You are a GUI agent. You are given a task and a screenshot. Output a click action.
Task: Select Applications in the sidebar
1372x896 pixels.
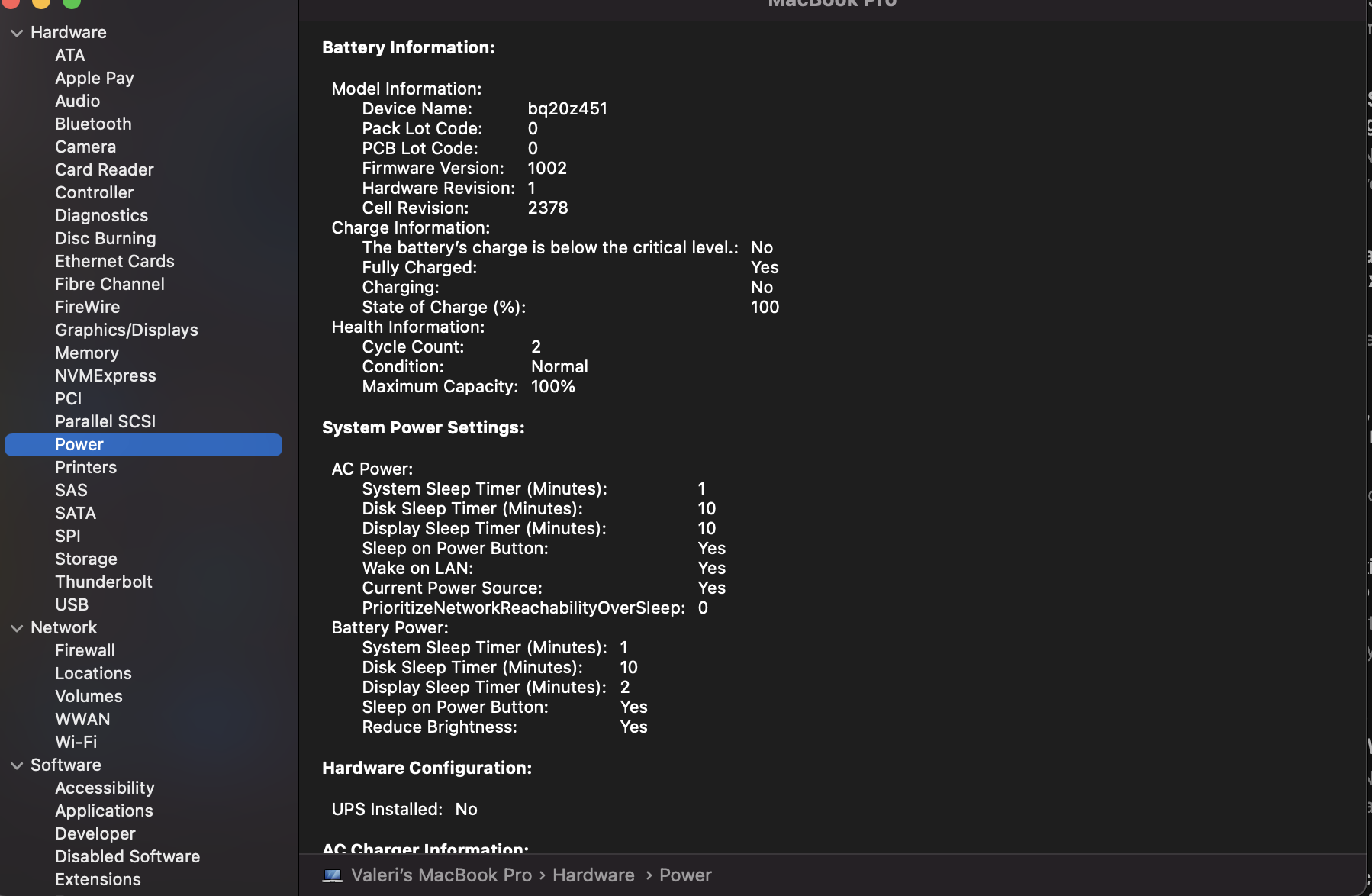[104, 811]
